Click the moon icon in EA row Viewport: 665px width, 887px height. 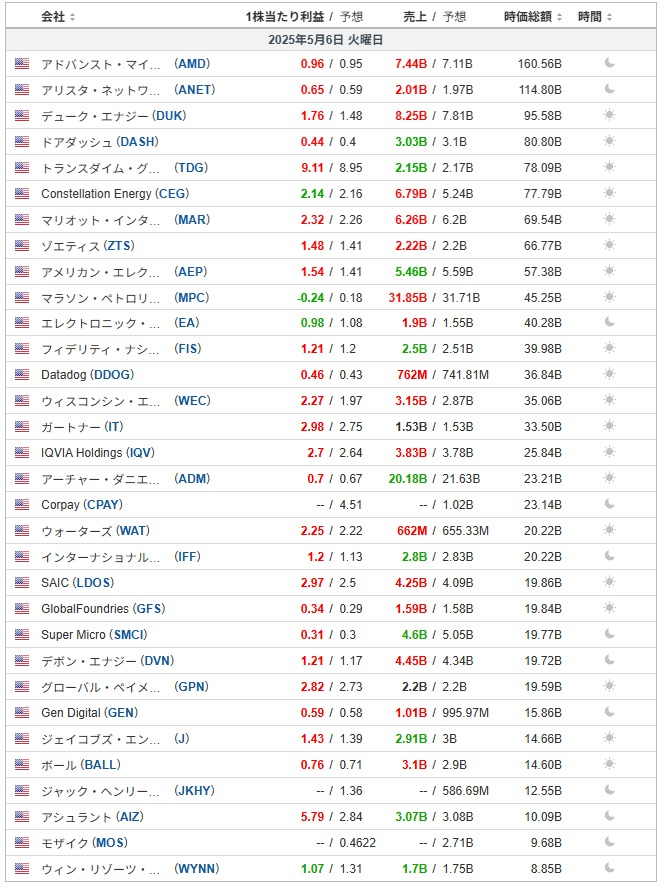610,322
